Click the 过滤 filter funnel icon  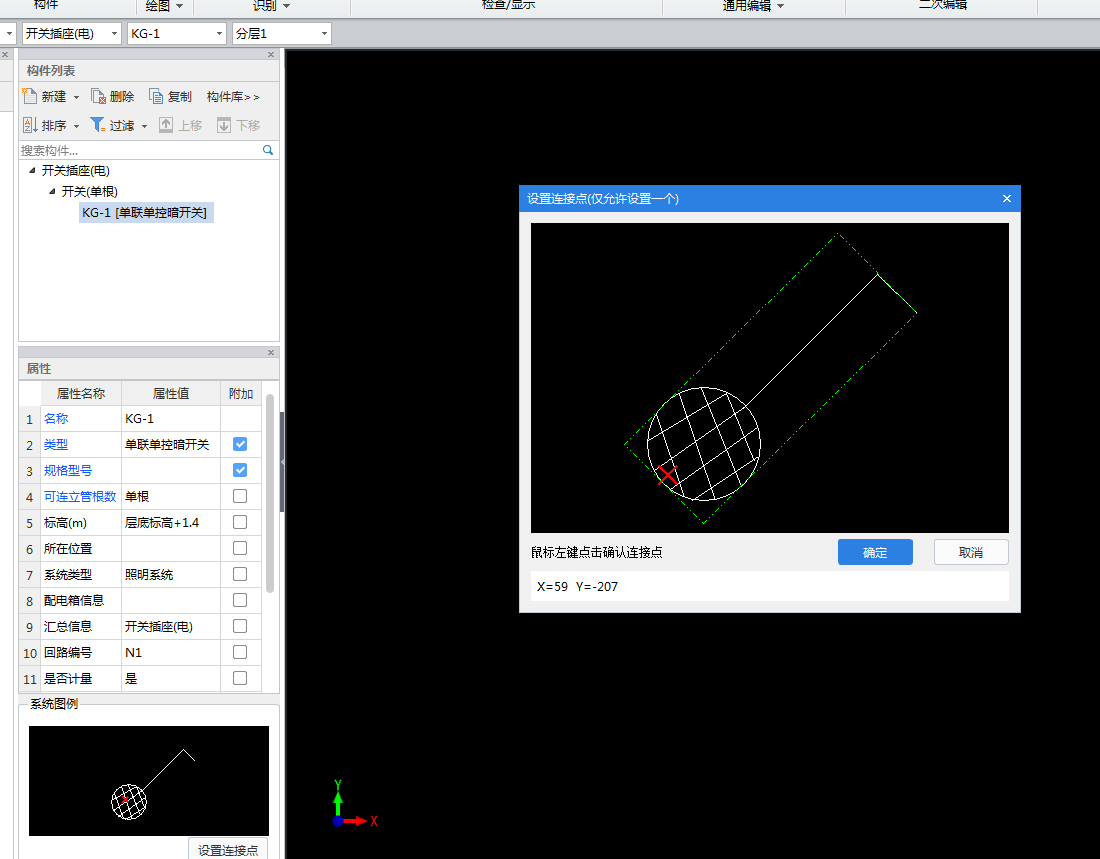point(98,125)
